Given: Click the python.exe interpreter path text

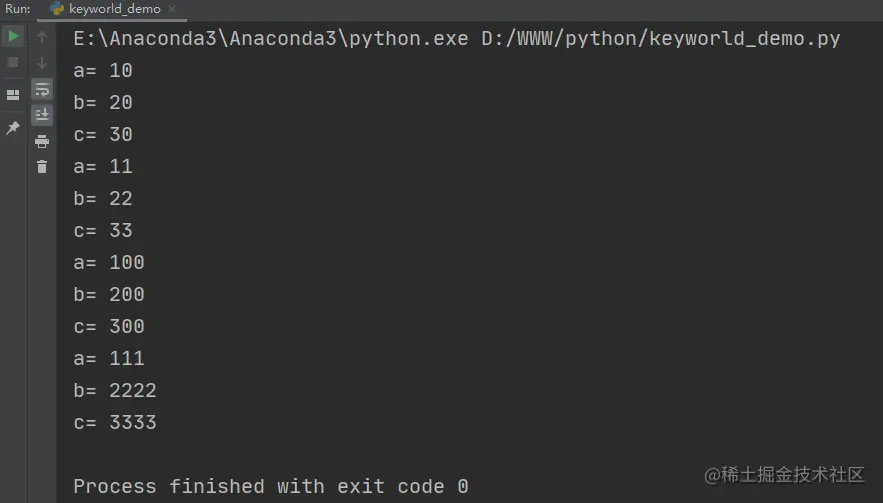Looking at the screenshot, I should (x=271, y=38).
